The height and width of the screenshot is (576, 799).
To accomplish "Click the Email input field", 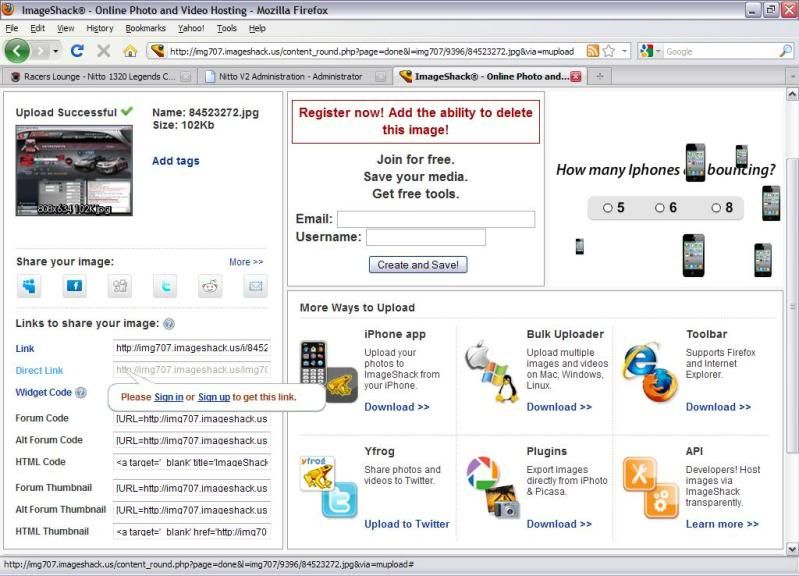I will (435, 219).
